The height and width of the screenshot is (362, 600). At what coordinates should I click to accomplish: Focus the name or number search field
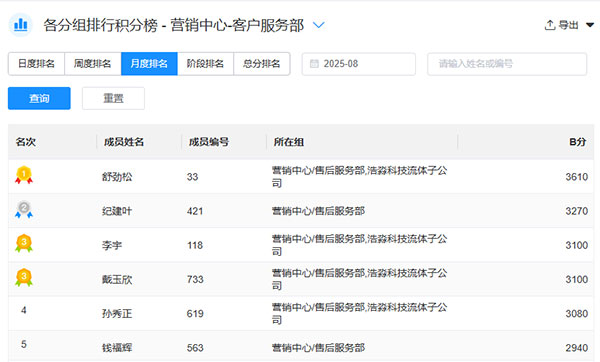[x=507, y=64]
